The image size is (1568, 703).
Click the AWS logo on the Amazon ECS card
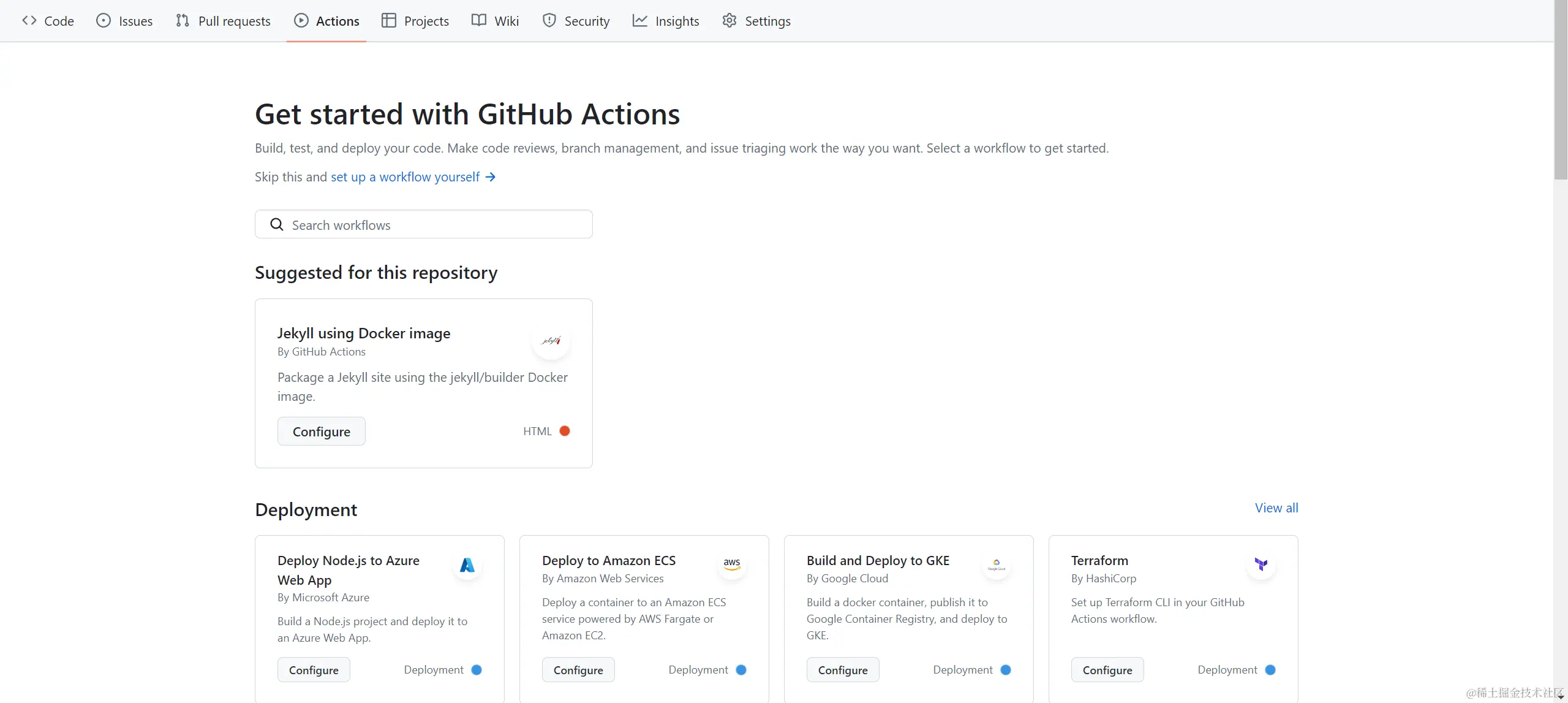click(x=732, y=564)
